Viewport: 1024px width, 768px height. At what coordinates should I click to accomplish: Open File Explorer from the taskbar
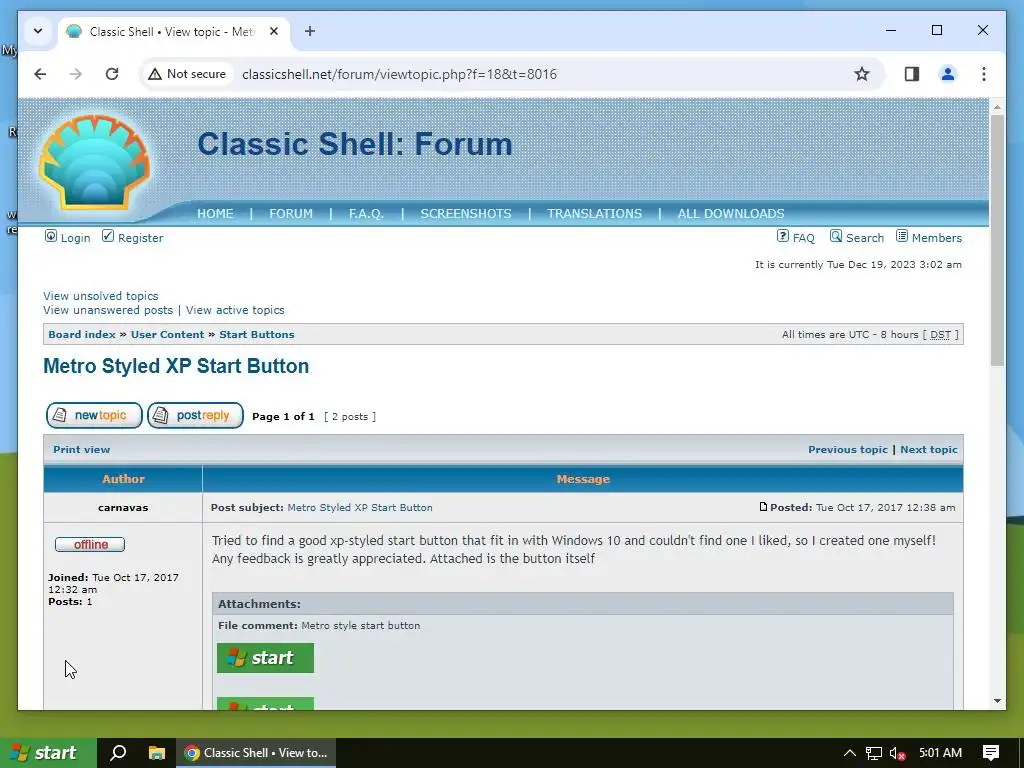click(x=157, y=753)
